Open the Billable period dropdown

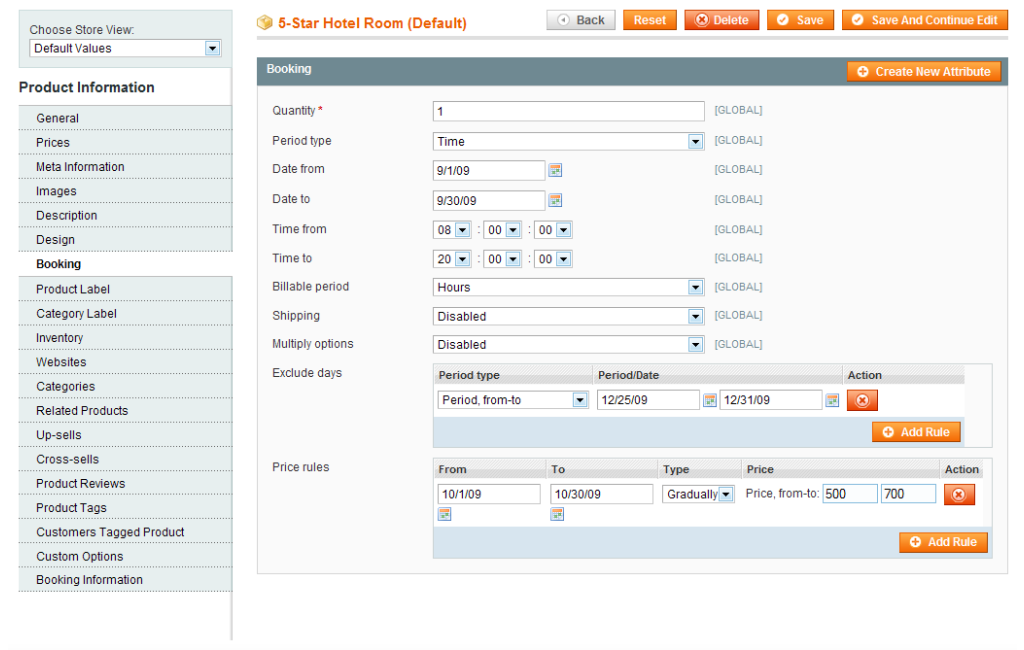[568, 287]
